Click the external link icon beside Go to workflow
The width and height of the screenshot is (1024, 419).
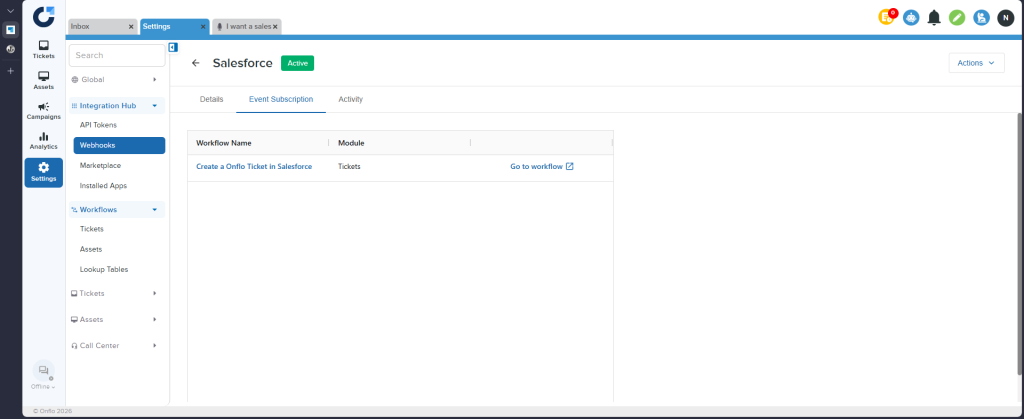click(569, 166)
